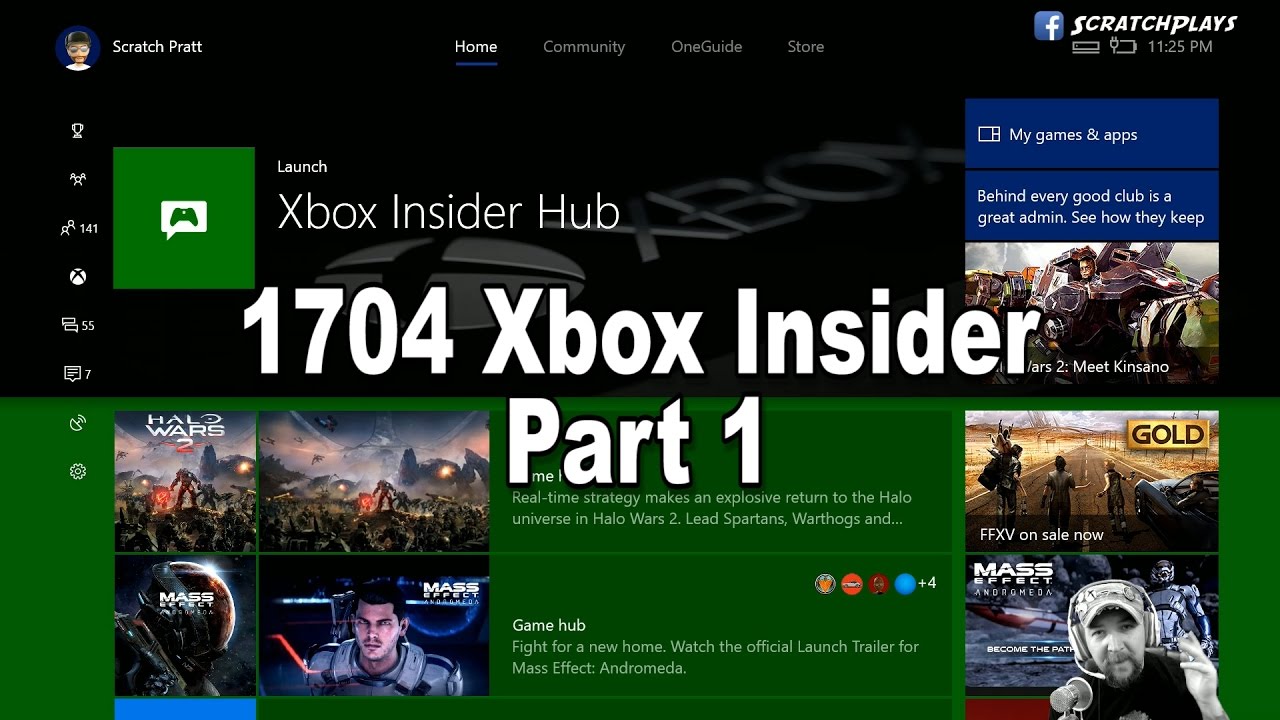Switch to the Home tab

pyautogui.click(x=476, y=47)
